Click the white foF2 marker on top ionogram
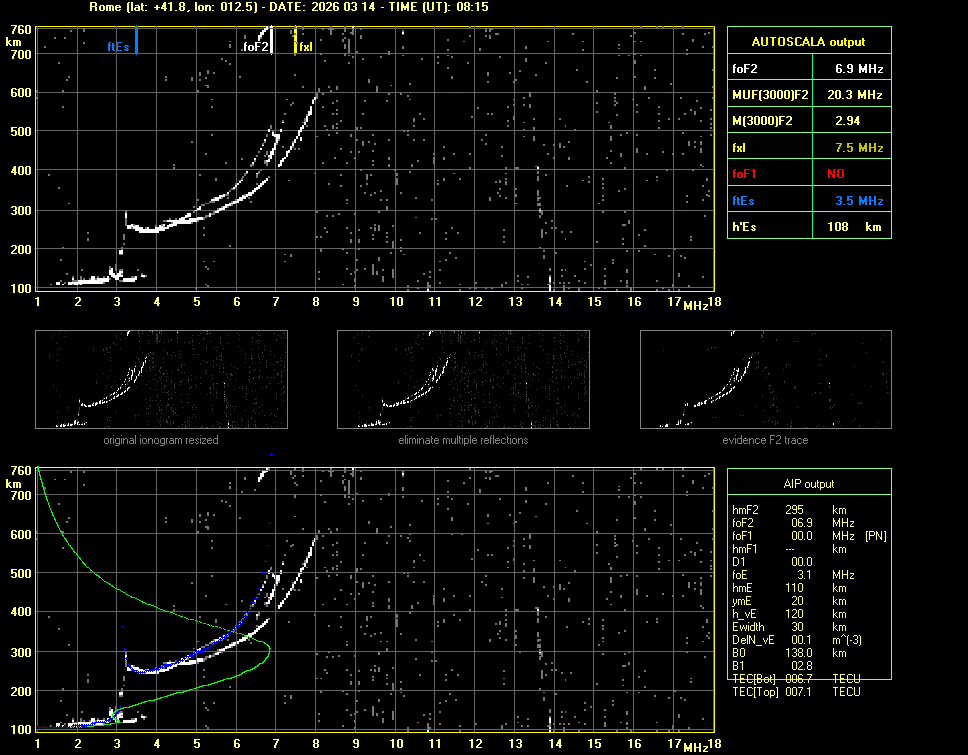968x755 pixels. click(272, 40)
